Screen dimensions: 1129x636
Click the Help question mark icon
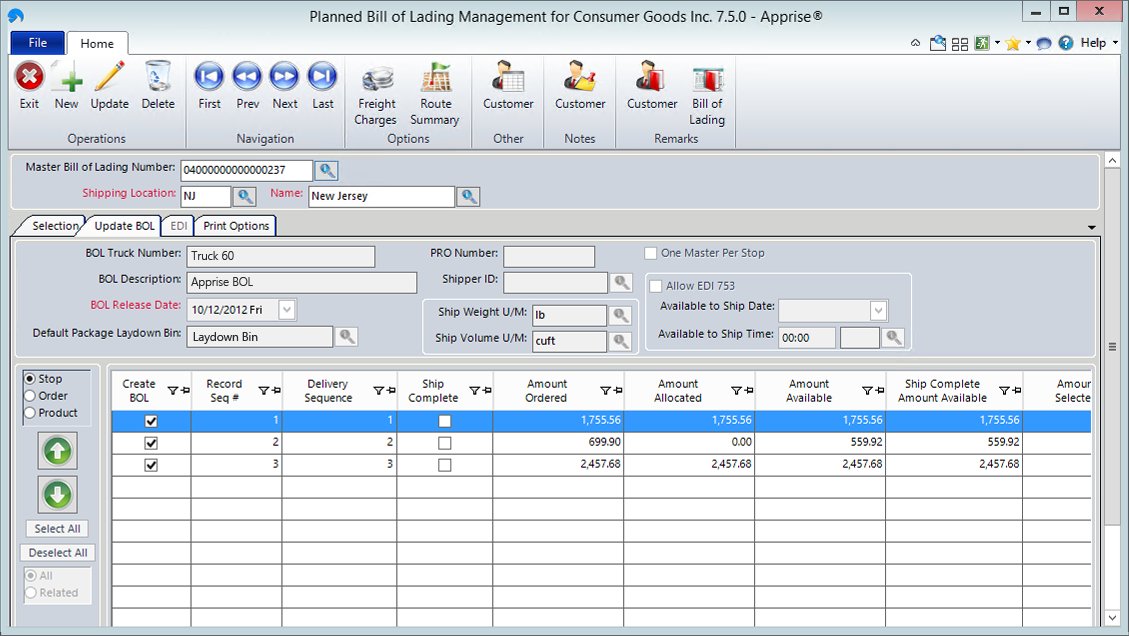tap(1066, 43)
